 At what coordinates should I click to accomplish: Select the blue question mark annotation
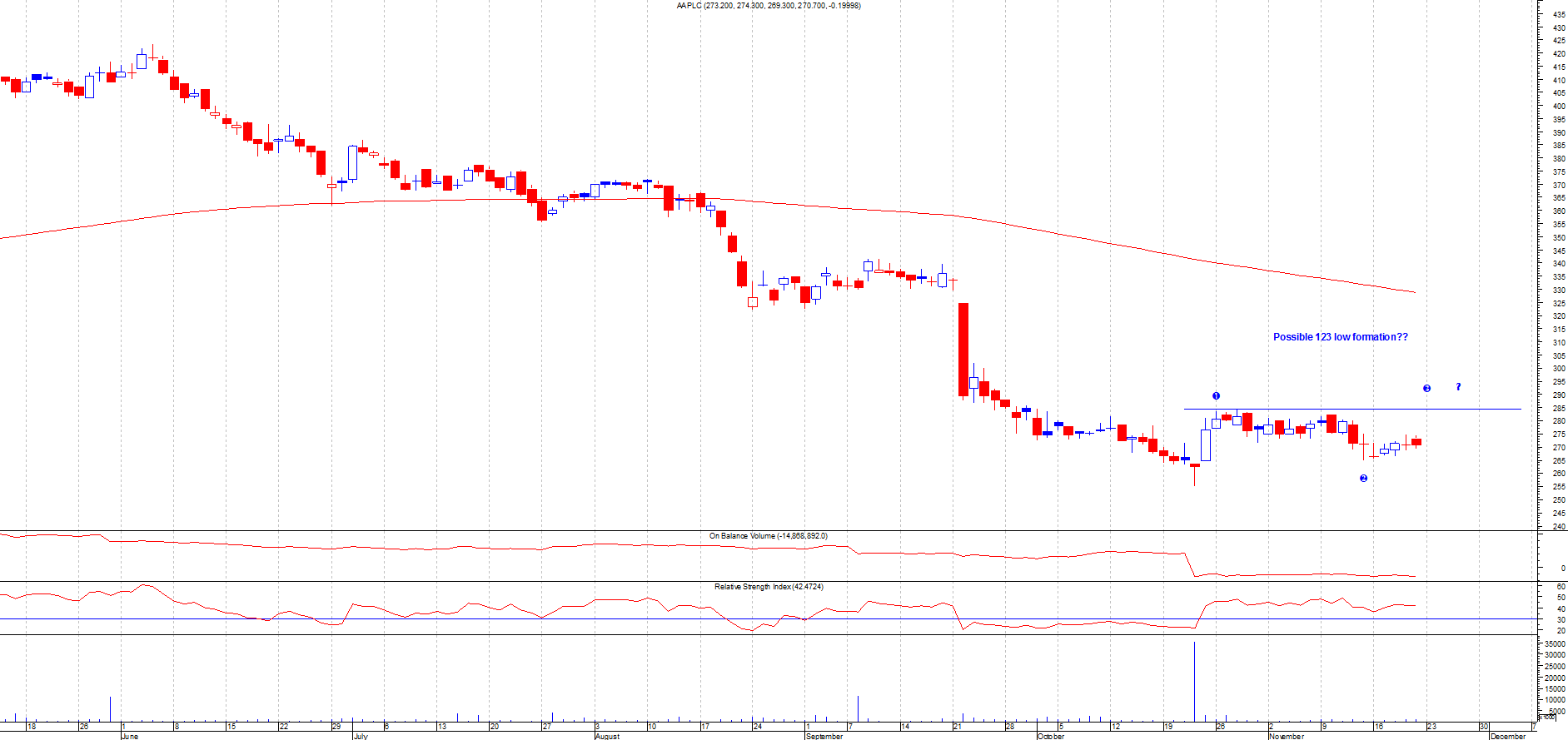[1458, 387]
